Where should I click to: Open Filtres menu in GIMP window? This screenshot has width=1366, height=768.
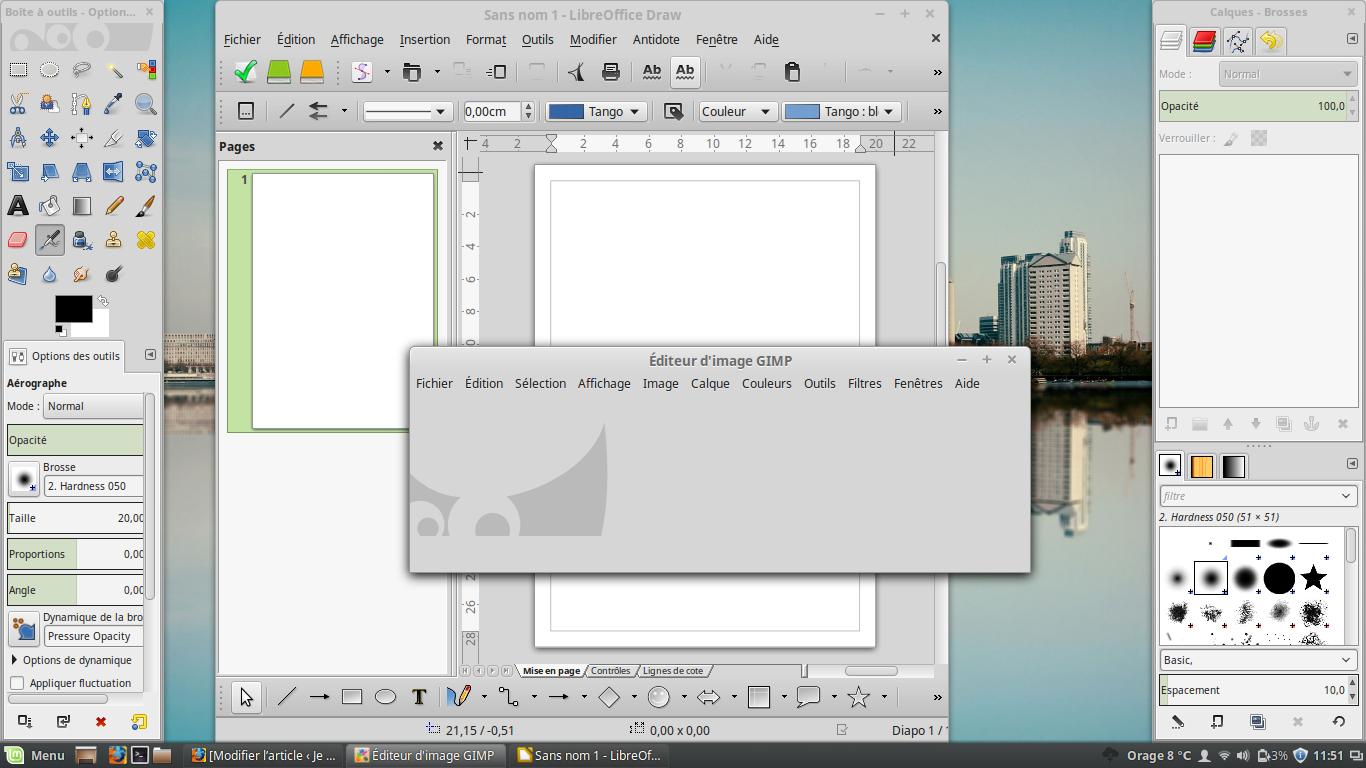865,383
